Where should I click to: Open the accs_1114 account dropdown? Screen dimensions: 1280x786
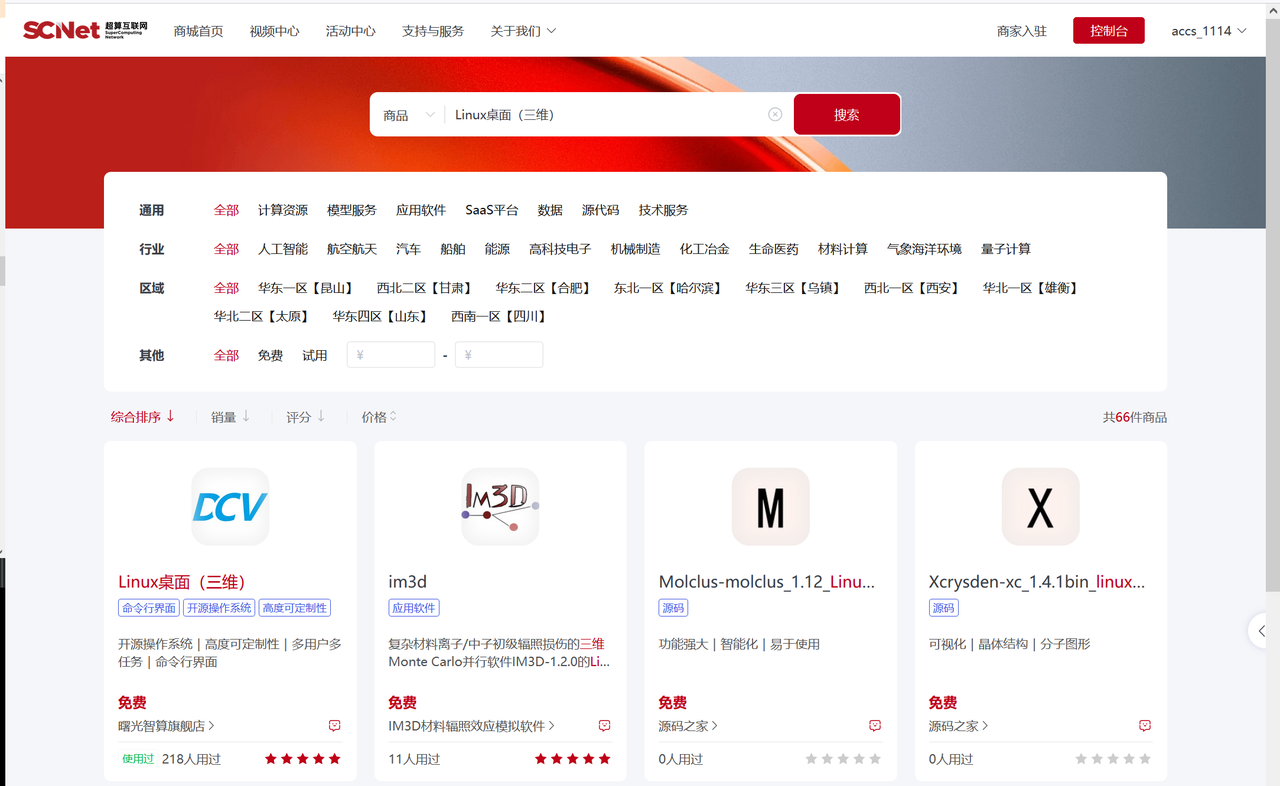tap(1209, 31)
